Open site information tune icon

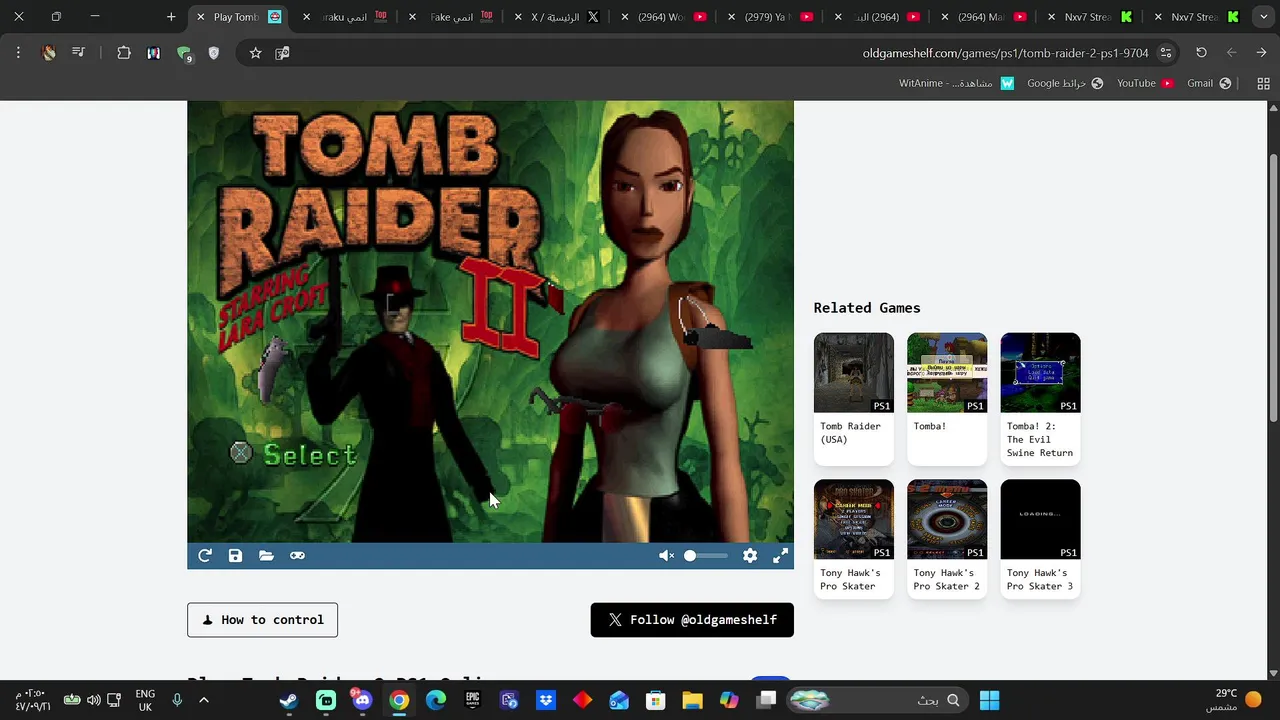[x=1166, y=53]
